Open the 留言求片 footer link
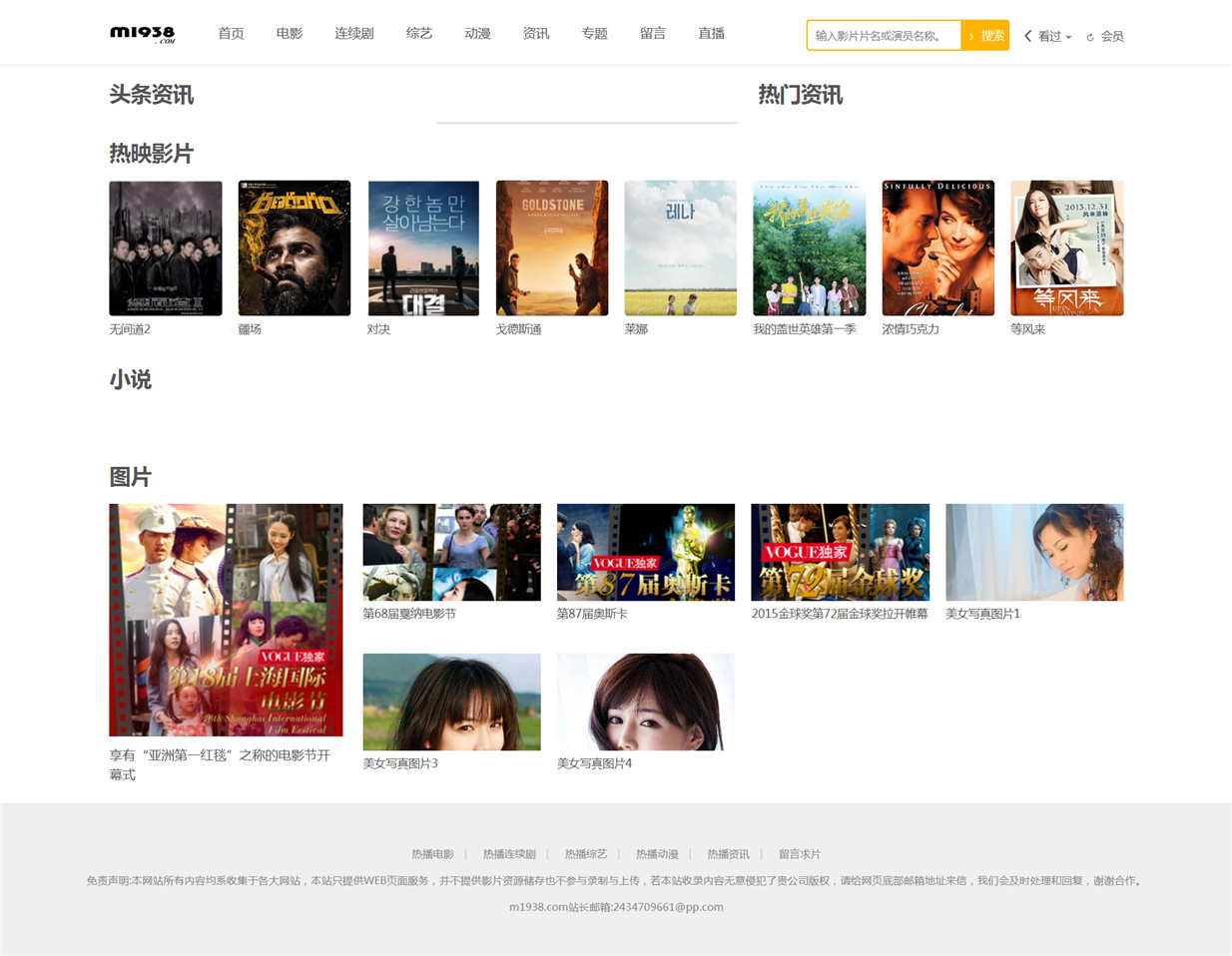 pos(800,854)
